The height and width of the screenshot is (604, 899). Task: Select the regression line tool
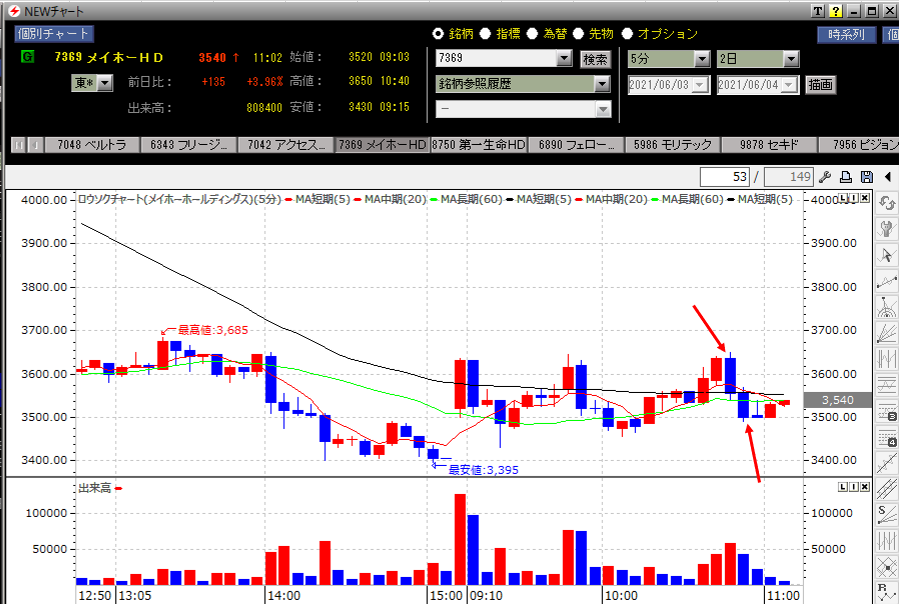coord(887,463)
